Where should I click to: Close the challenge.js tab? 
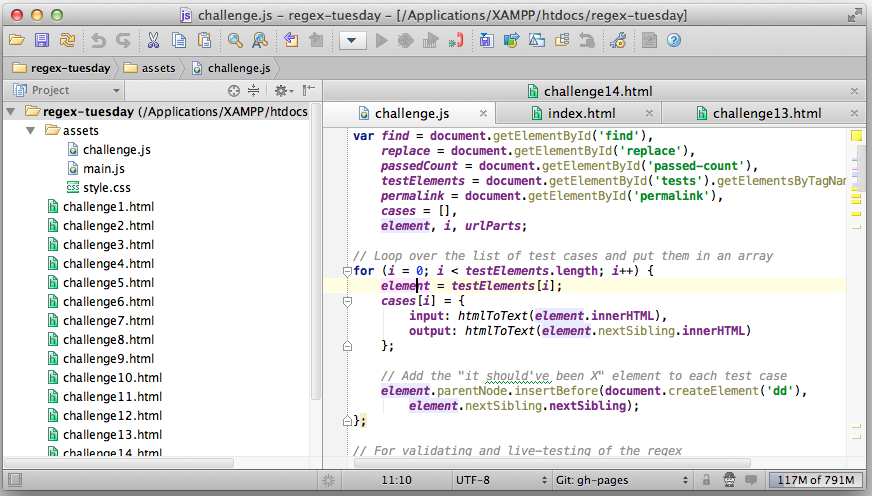[483, 113]
